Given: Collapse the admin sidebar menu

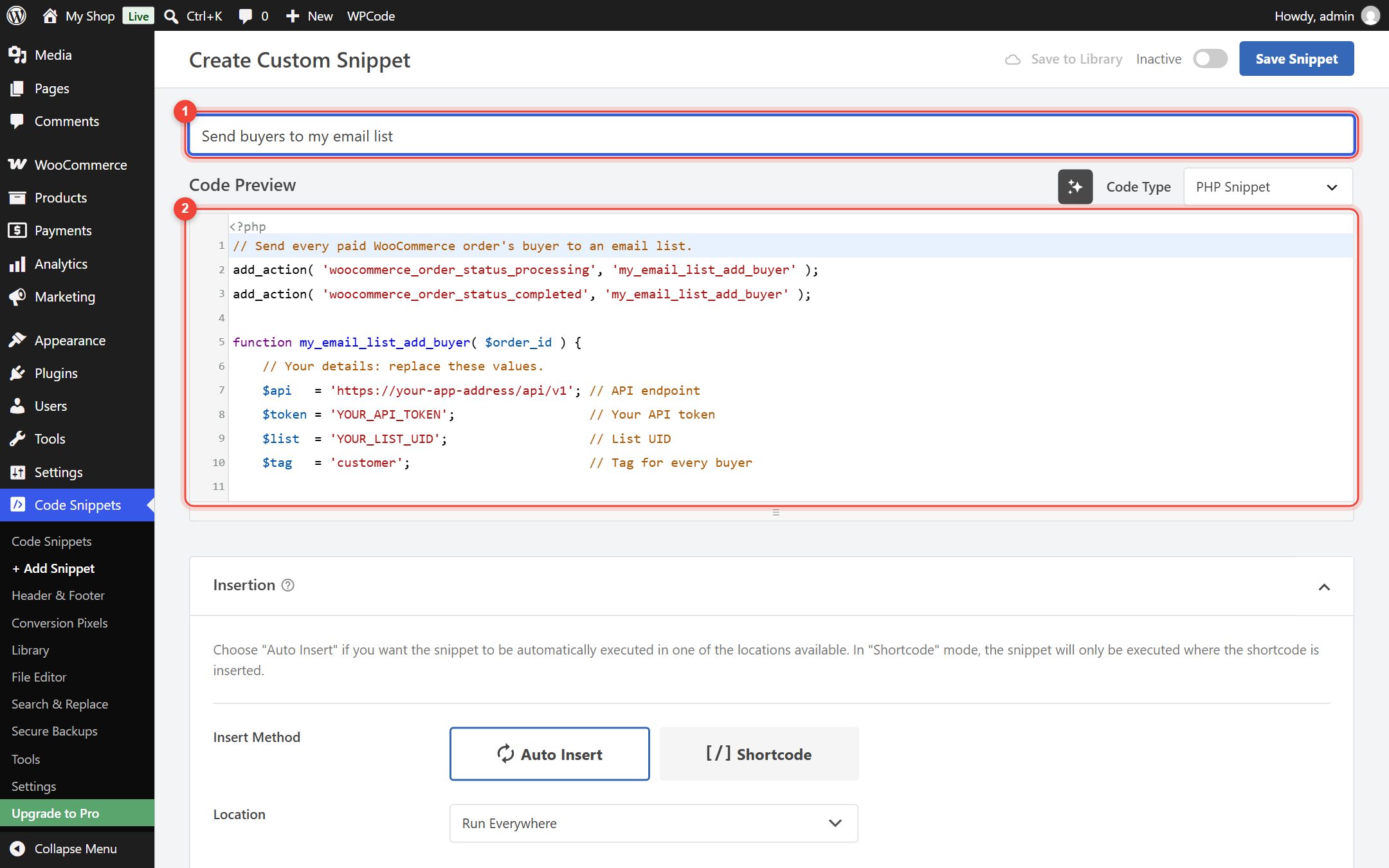Looking at the screenshot, I should 76,848.
